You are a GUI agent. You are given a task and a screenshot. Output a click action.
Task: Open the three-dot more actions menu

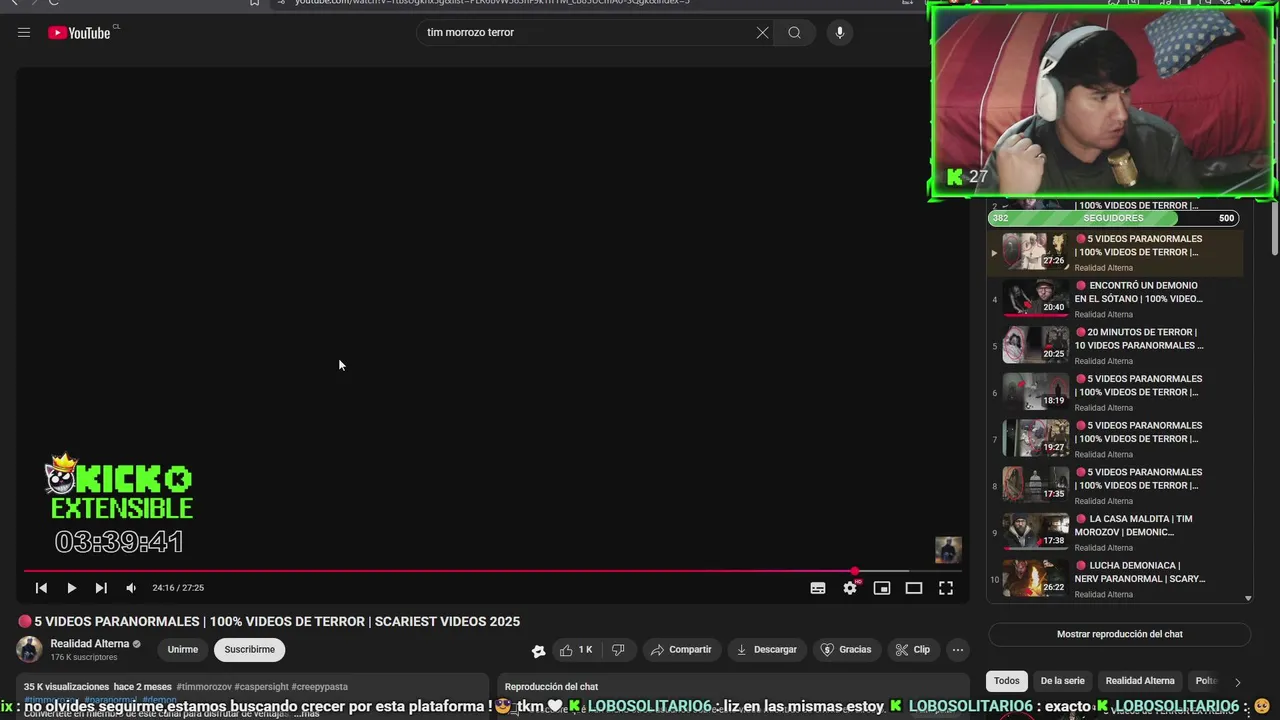tap(957, 649)
